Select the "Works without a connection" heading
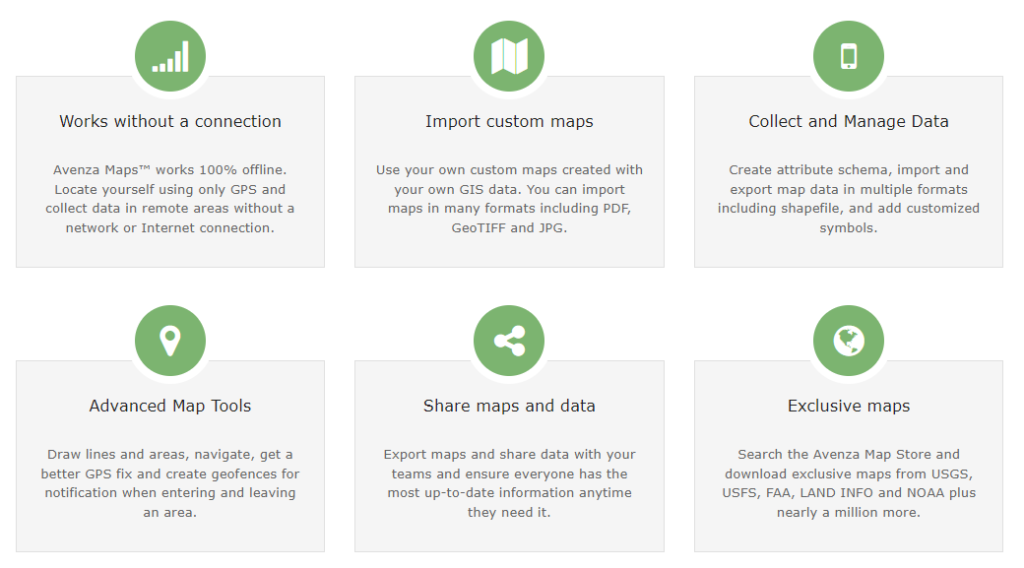The image size is (1024, 568). (170, 121)
